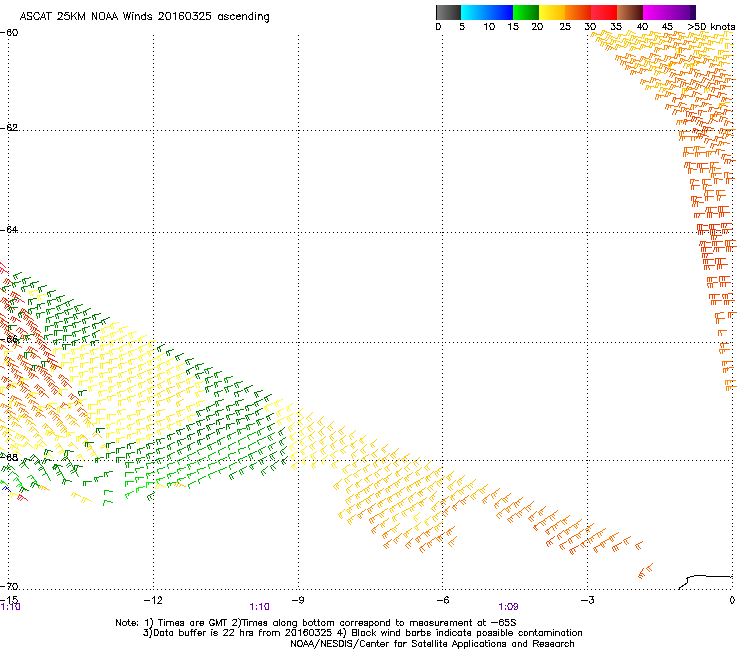Click the ">50 knots" label on the color scale
This screenshot has width=740, height=650.
pos(711,27)
